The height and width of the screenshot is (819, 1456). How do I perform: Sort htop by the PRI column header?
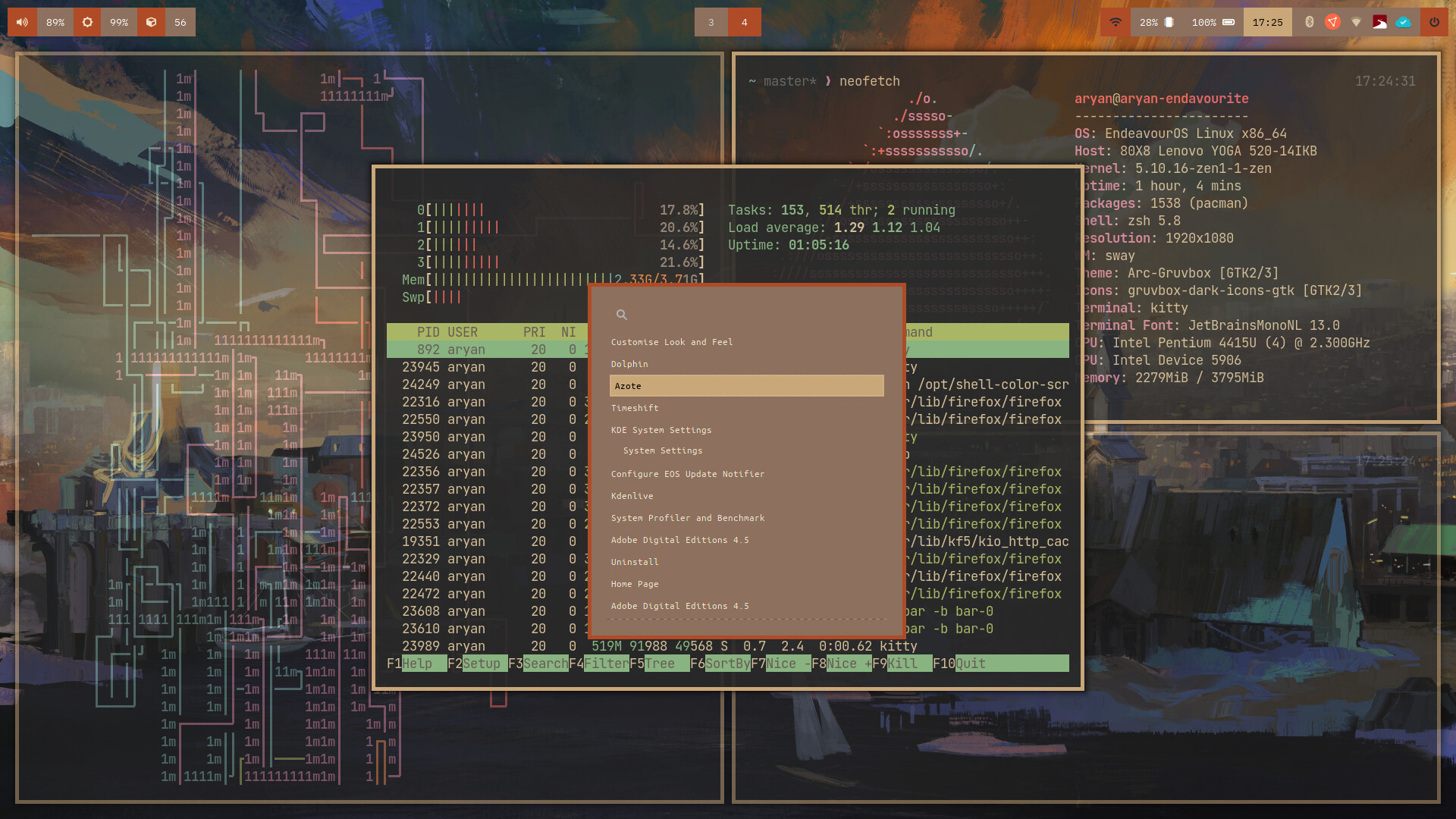coord(535,332)
